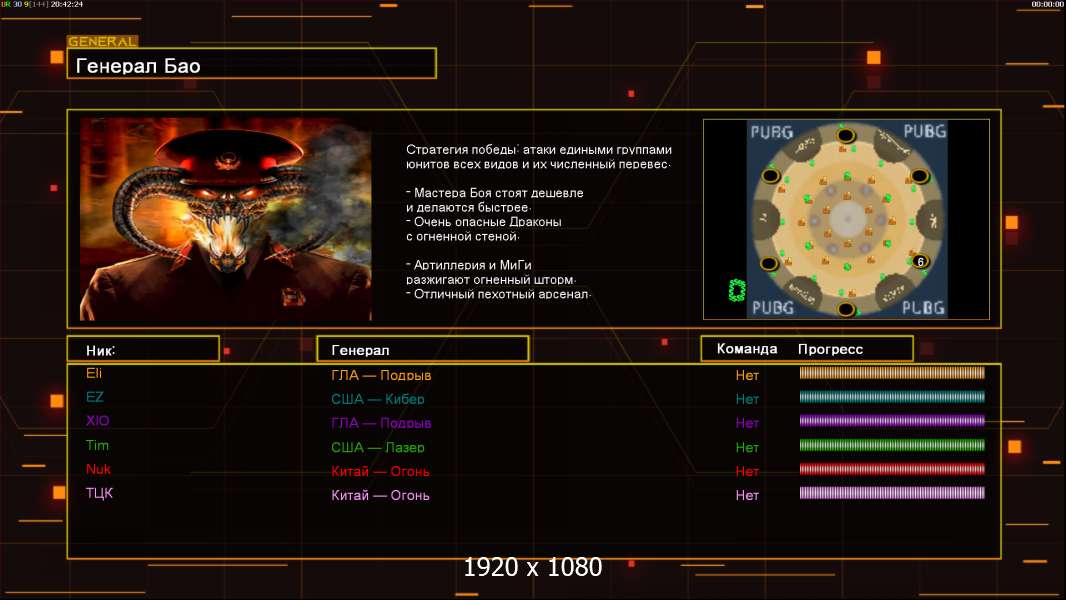The height and width of the screenshot is (600, 1066).
Task: Select player nickname "Tim"
Action: (97, 445)
